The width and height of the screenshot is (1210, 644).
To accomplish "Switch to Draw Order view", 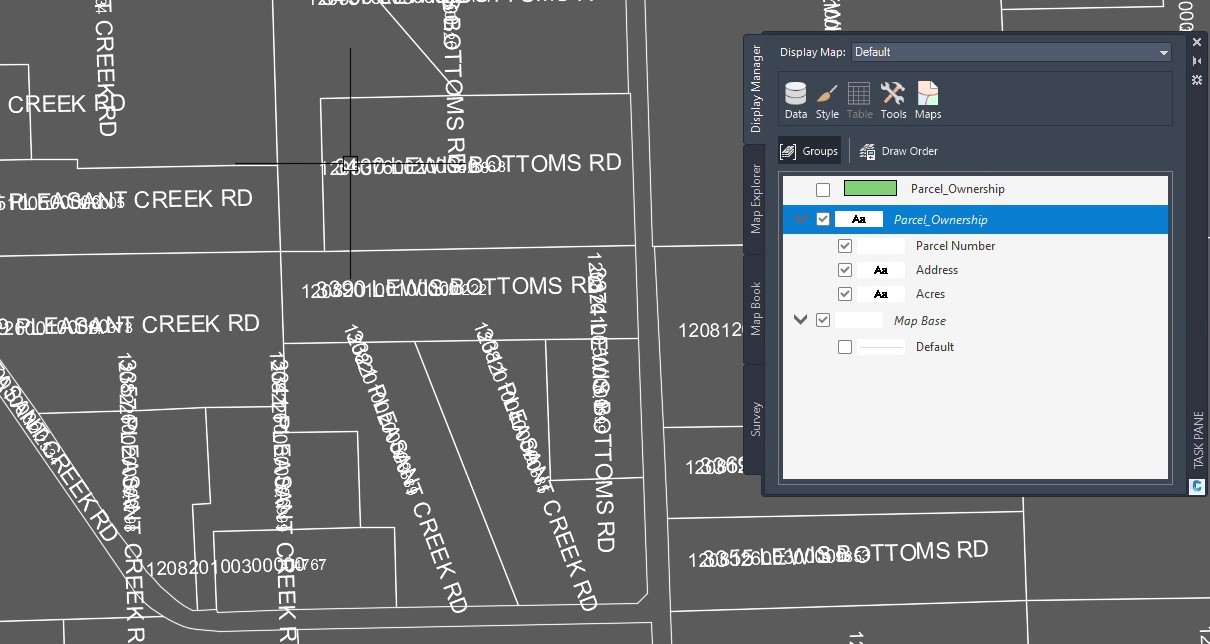I will point(898,150).
